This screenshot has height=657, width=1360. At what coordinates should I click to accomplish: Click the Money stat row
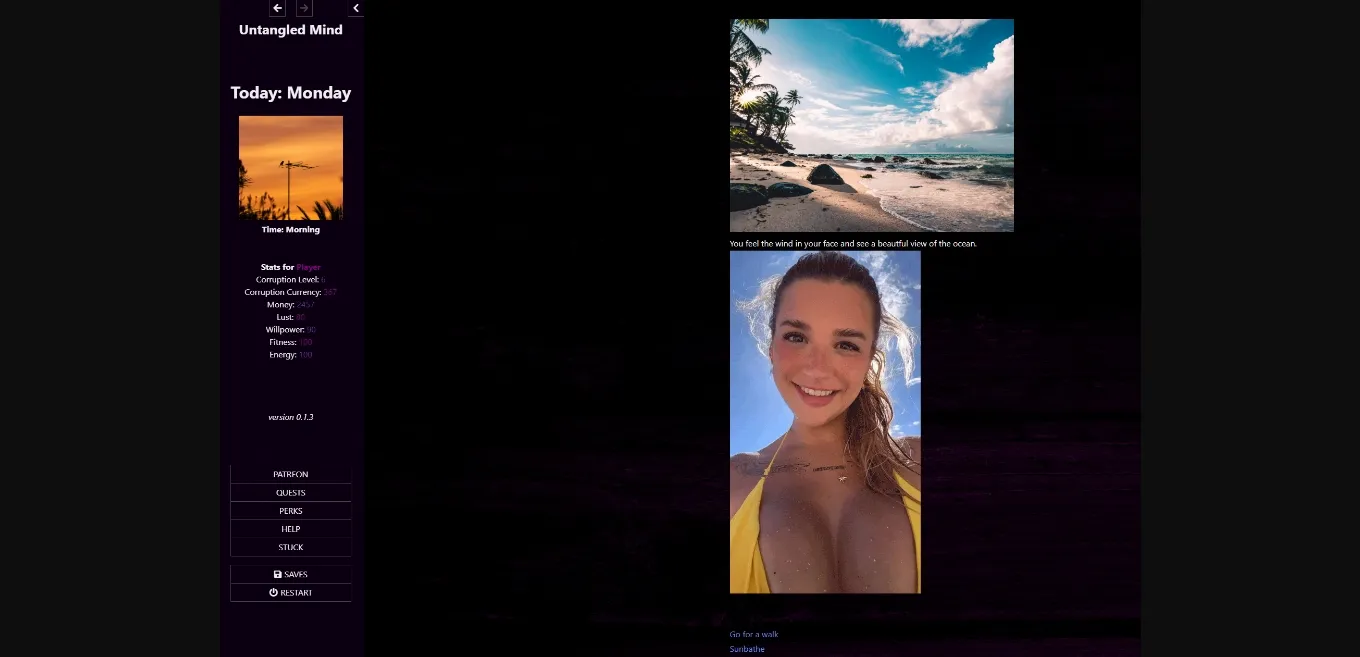click(x=290, y=305)
